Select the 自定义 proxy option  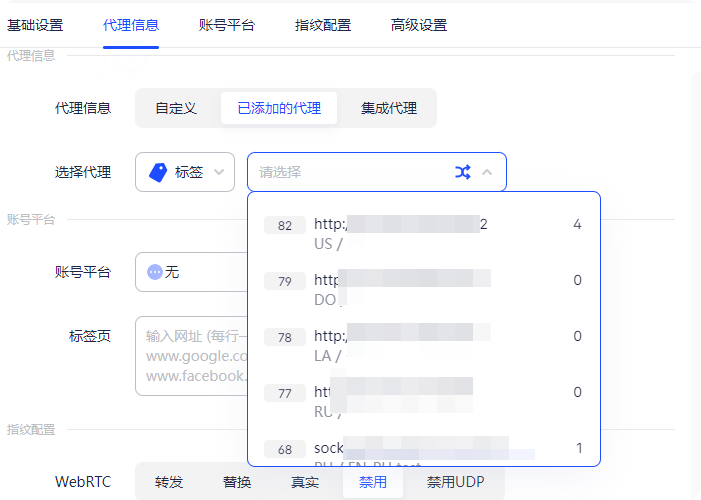coord(176,108)
